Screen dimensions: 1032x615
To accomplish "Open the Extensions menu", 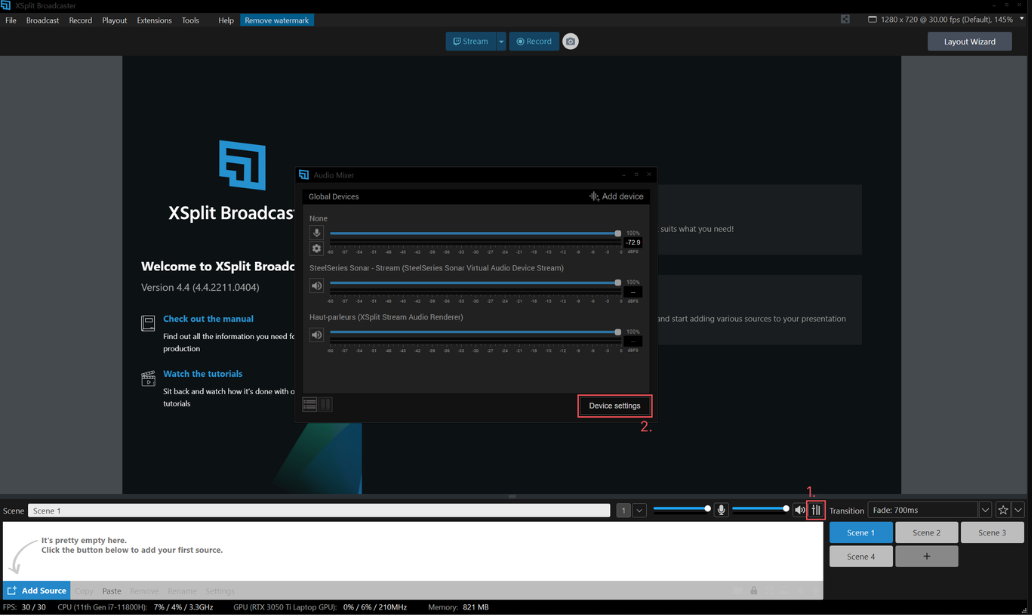I will [154, 20].
